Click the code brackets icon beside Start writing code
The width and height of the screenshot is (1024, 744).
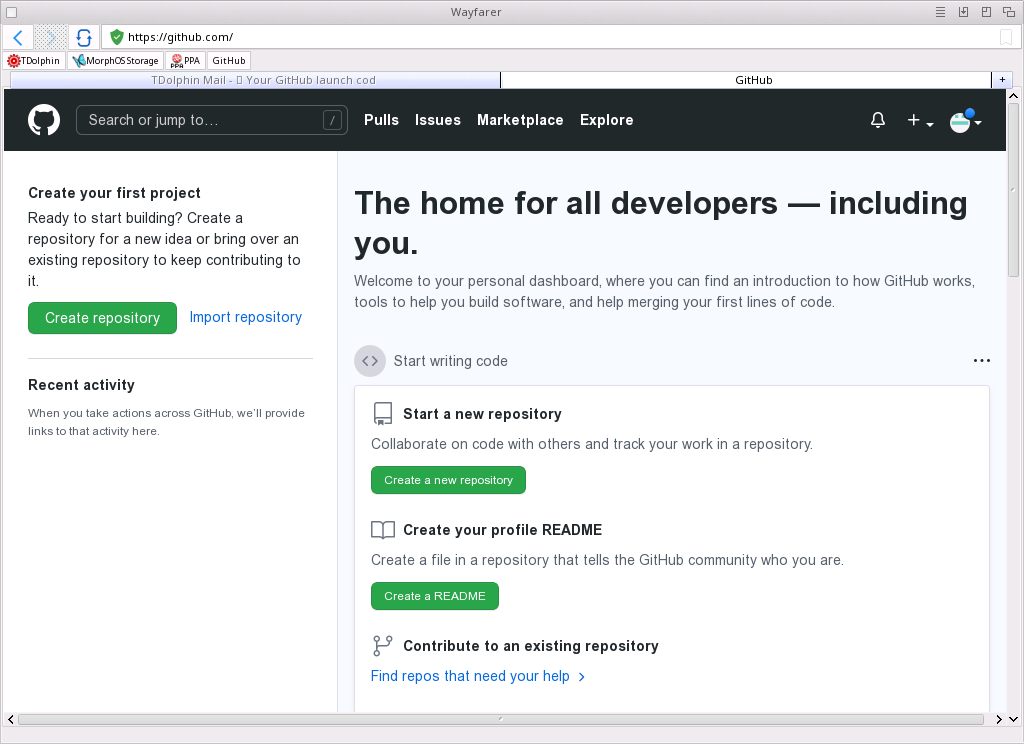pos(370,361)
